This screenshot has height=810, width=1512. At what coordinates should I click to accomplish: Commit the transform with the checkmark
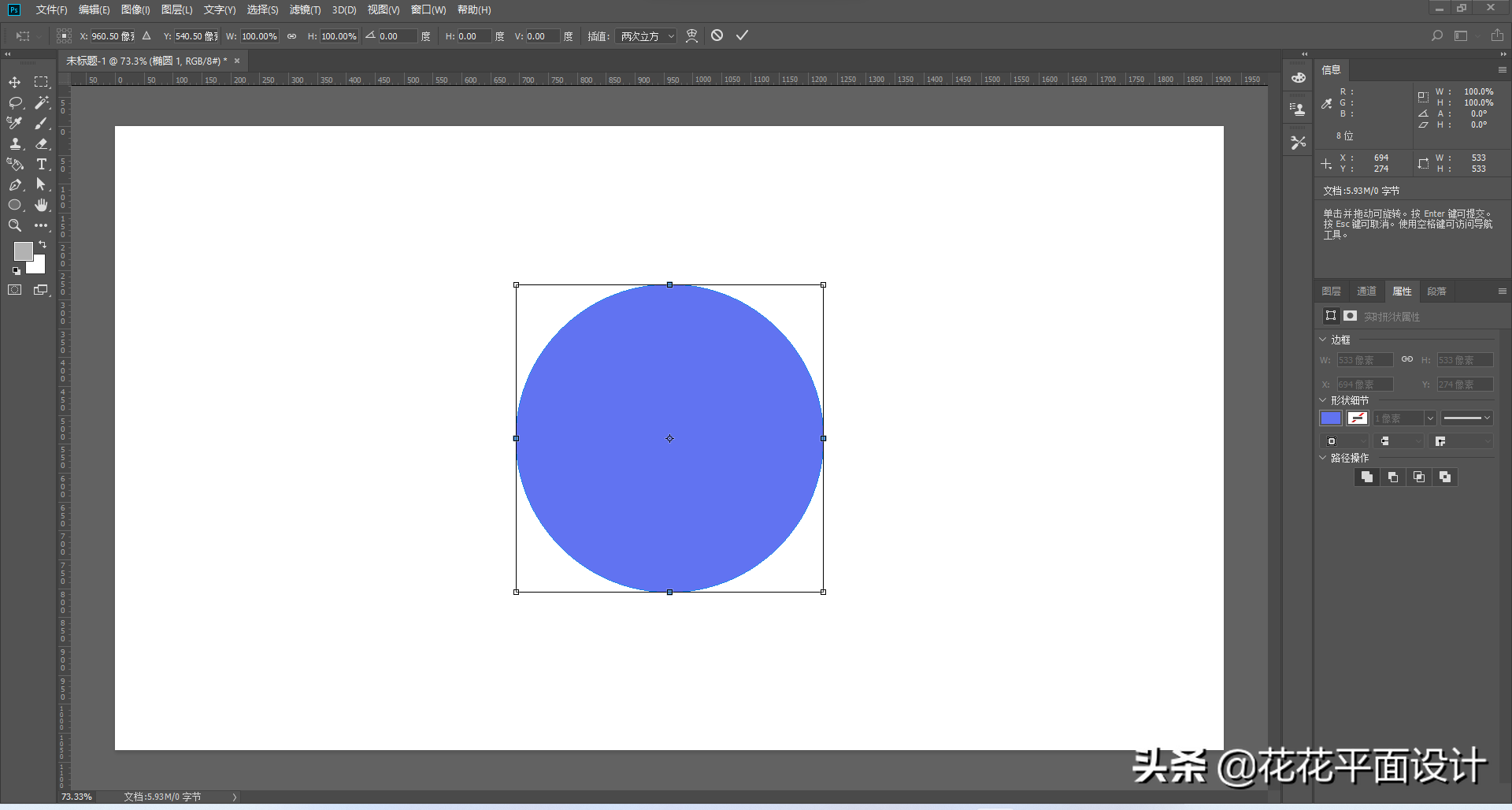pos(742,35)
